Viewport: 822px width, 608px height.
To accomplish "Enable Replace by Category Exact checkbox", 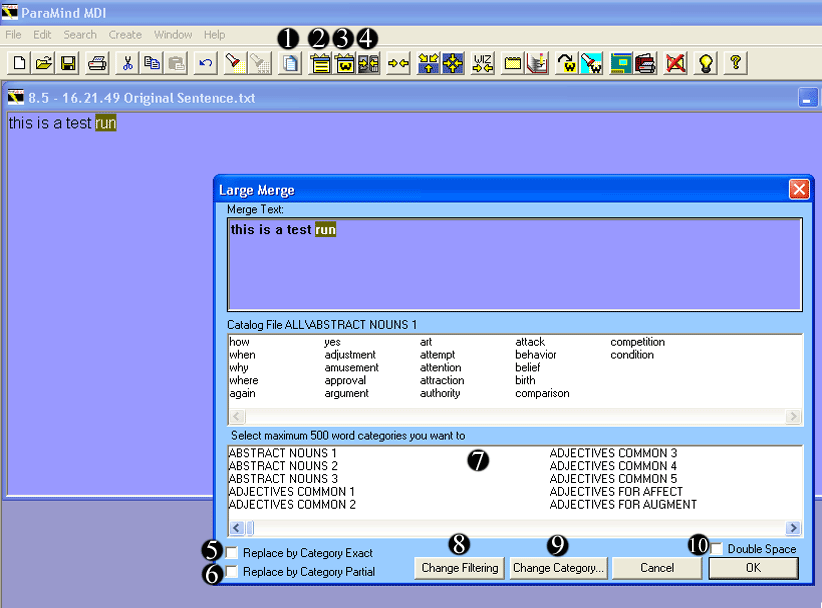I will point(232,552).
